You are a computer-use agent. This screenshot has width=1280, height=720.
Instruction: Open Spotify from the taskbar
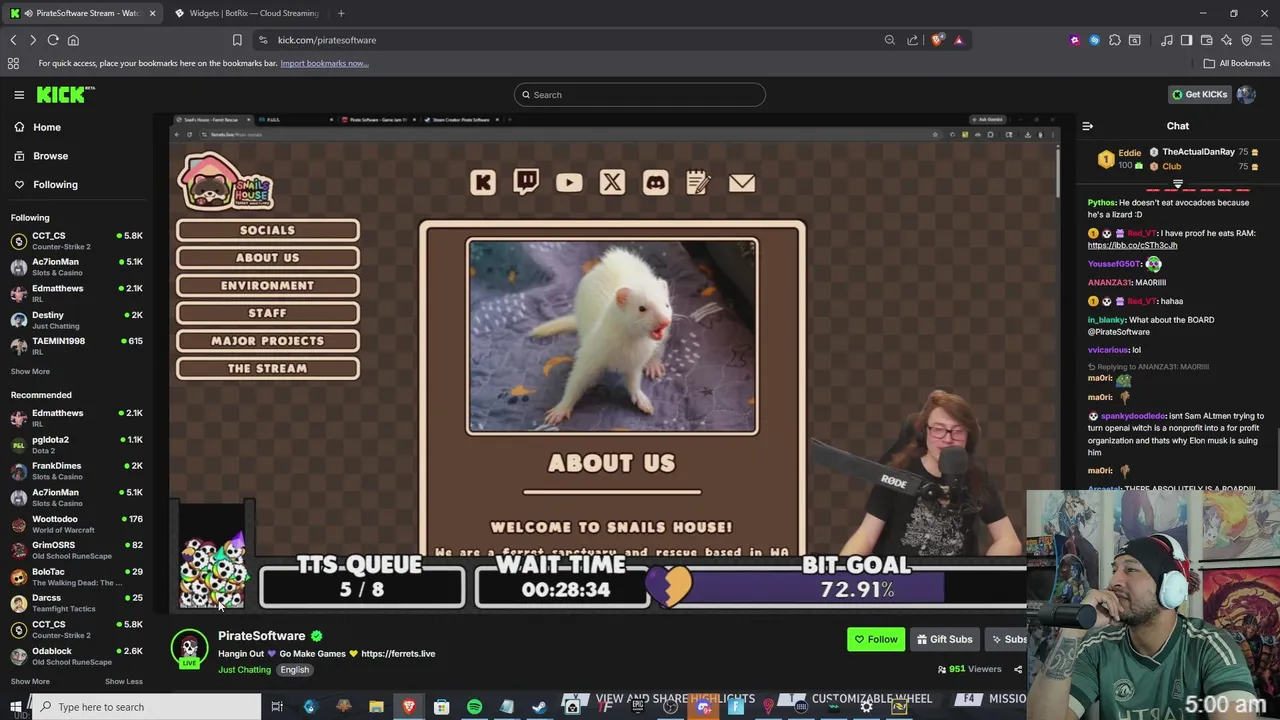click(474, 707)
